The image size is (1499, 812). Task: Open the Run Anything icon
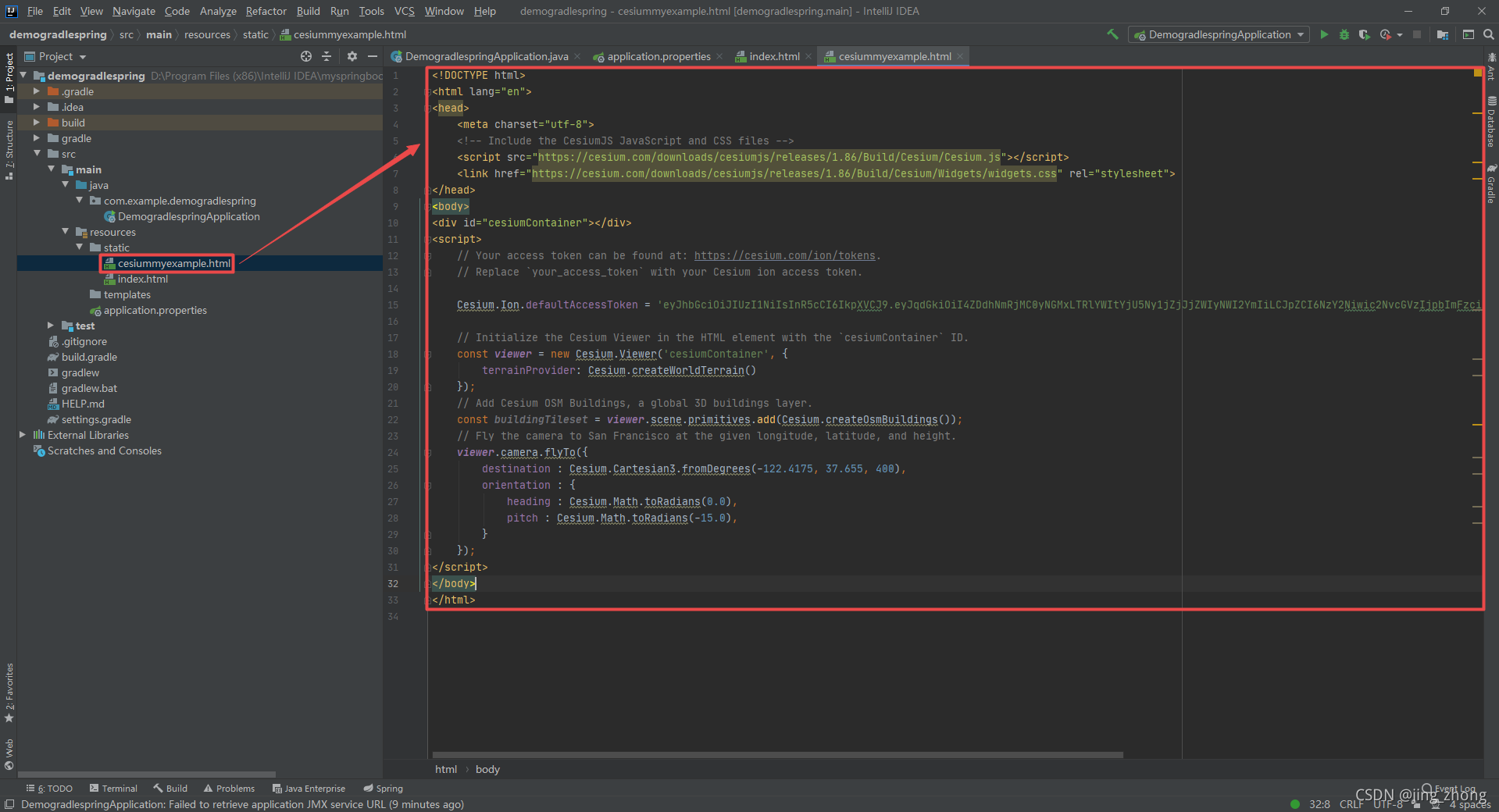[1469, 34]
